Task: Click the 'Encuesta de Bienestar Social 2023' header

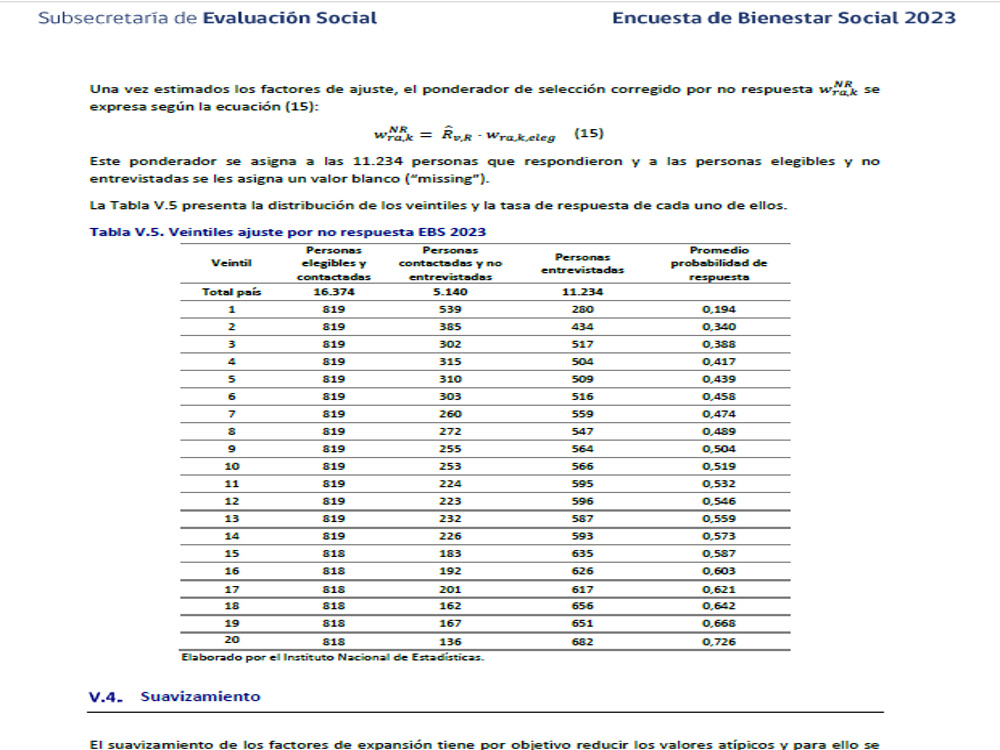Action: tap(784, 18)
